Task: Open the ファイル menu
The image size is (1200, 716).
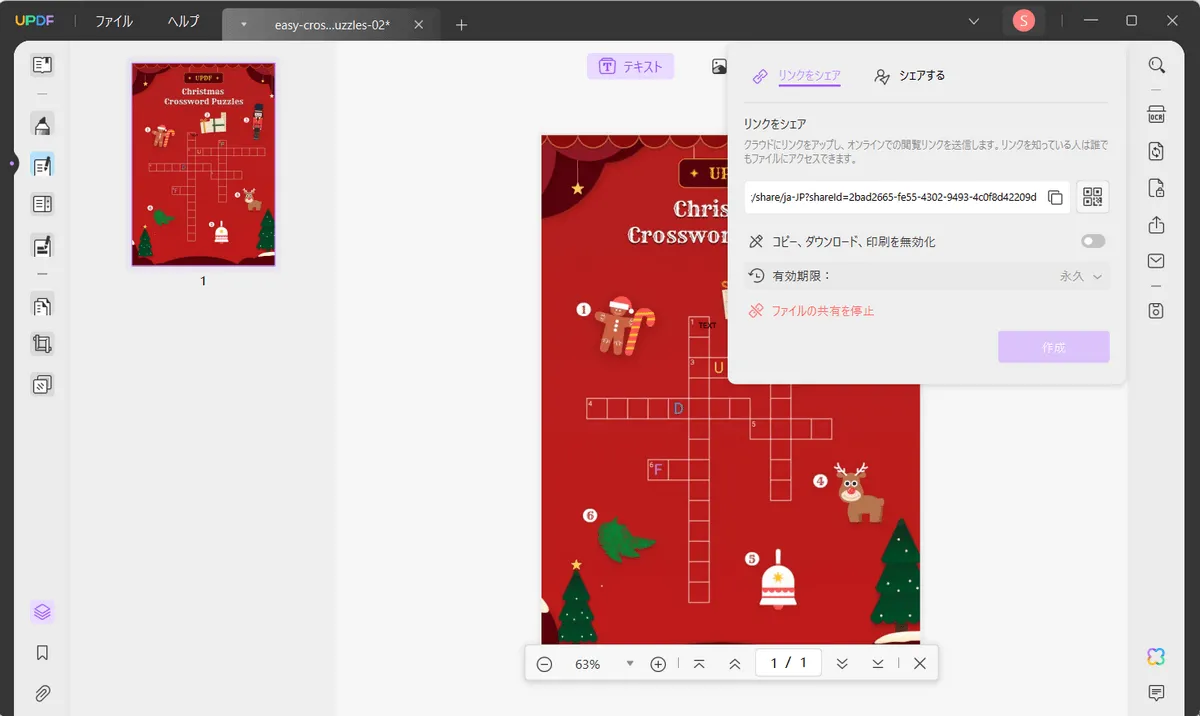Action: tap(114, 21)
